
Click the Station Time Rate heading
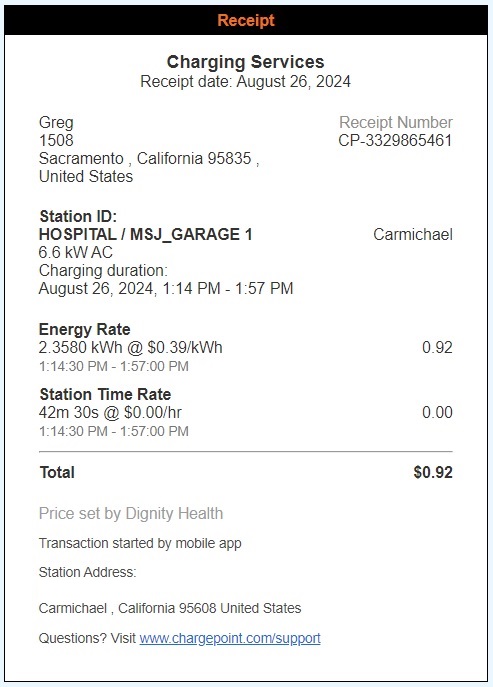point(105,394)
